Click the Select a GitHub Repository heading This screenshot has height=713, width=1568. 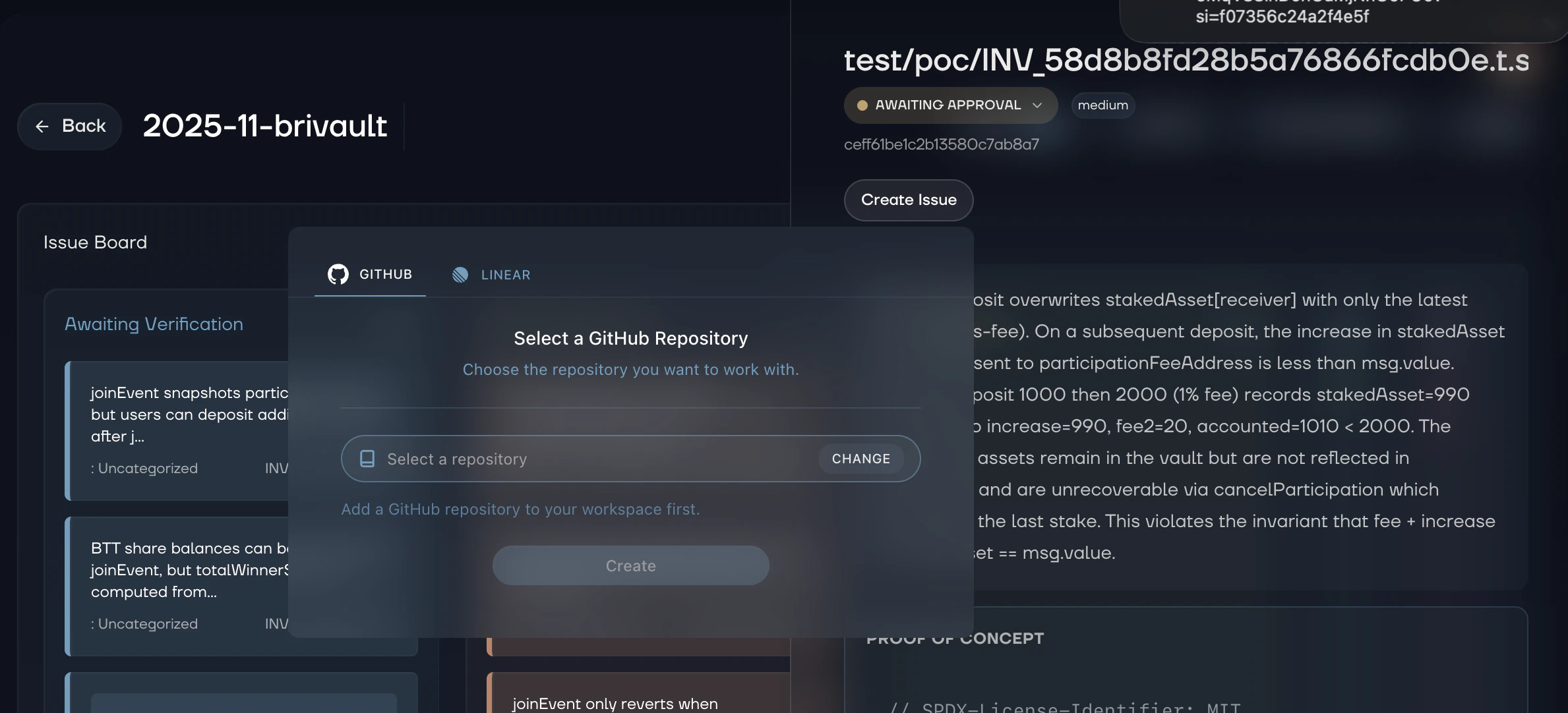pyautogui.click(x=630, y=338)
